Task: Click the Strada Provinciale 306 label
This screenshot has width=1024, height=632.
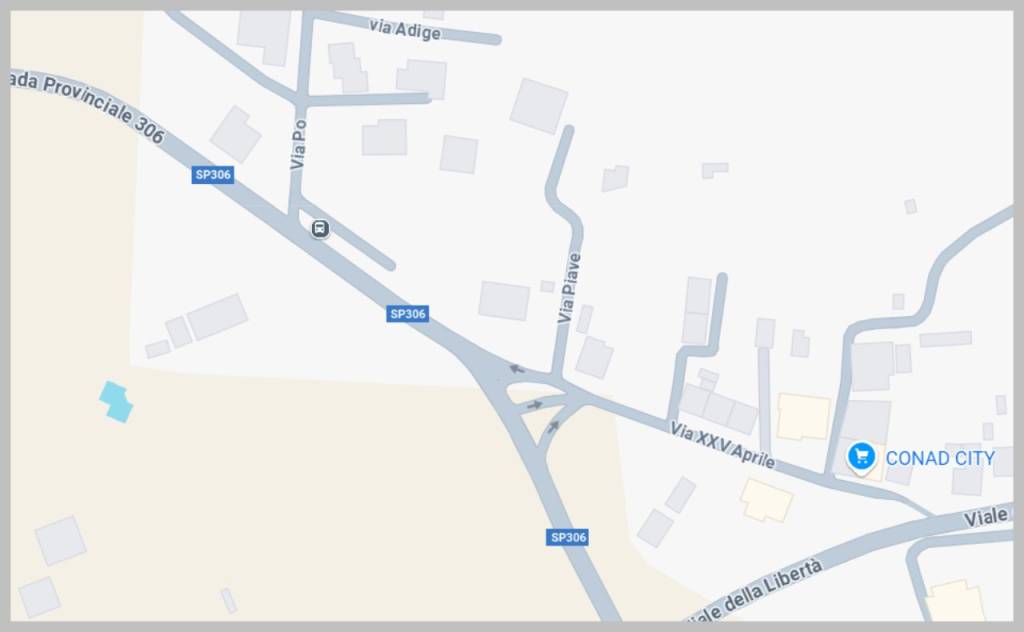Action: pos(87,106)
